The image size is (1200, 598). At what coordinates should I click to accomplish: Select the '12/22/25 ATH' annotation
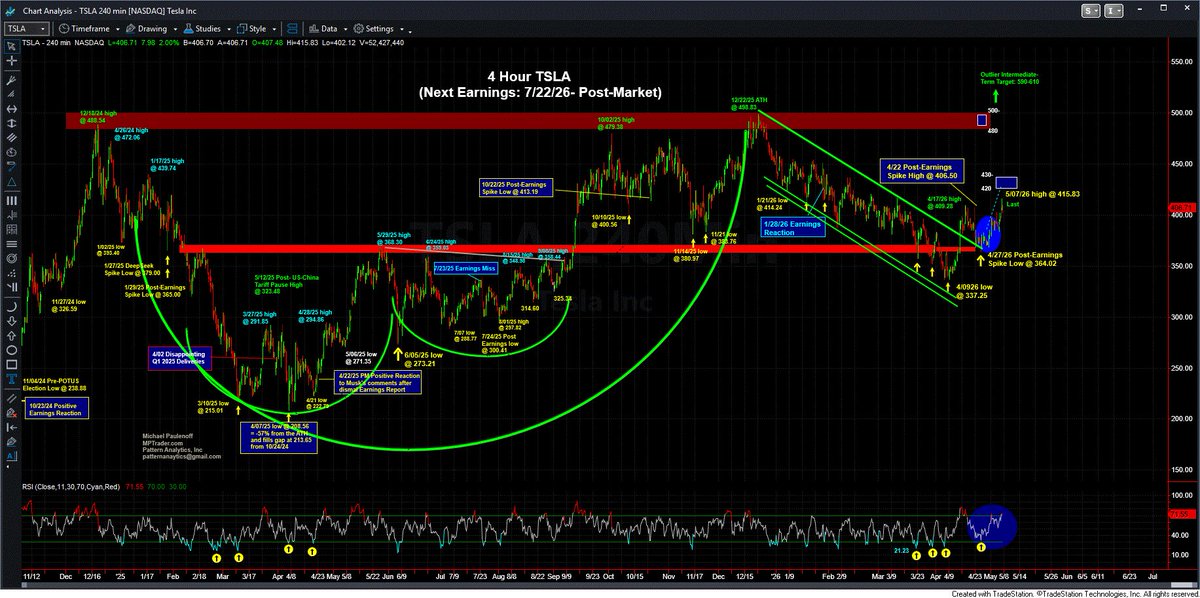(751, 102)
